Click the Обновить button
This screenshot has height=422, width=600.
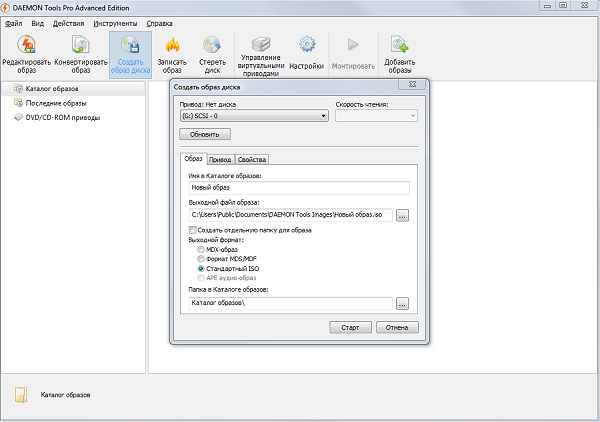(206, 134)
